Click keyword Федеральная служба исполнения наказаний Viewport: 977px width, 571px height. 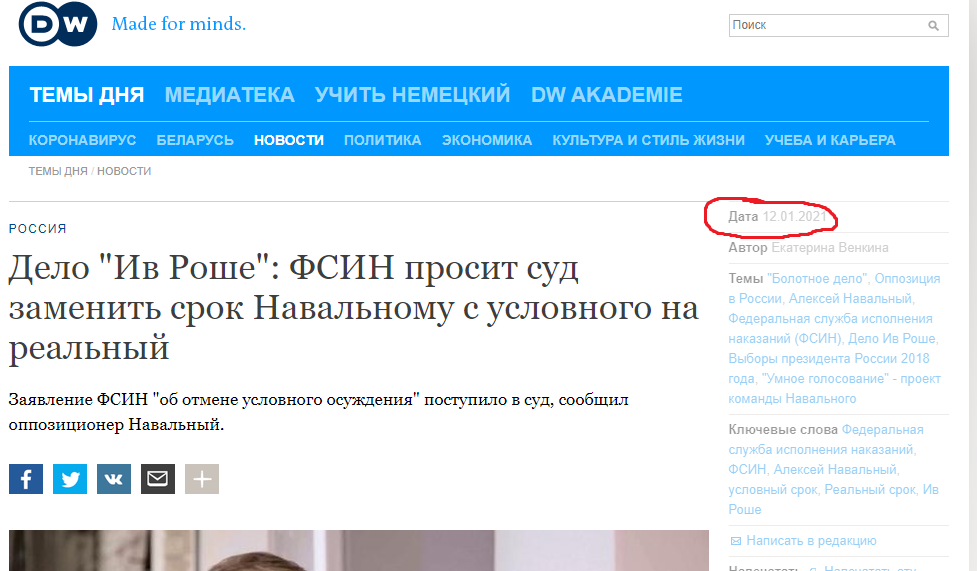pyautogui.click(x=825, y=439)
